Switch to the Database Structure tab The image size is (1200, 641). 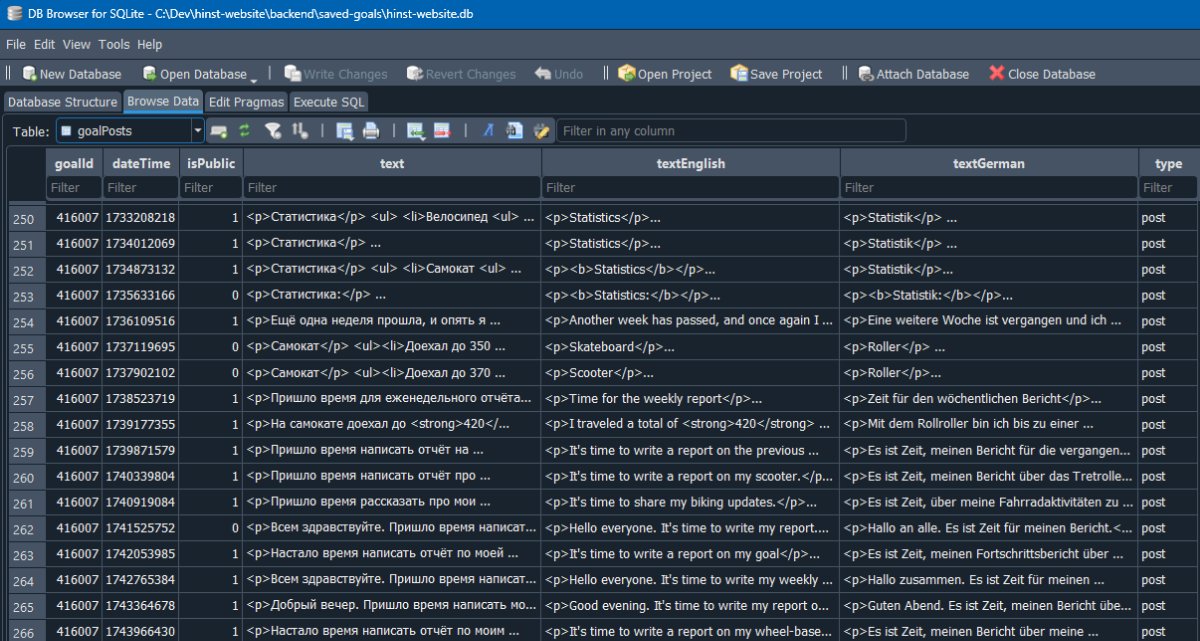coord(63,102)
